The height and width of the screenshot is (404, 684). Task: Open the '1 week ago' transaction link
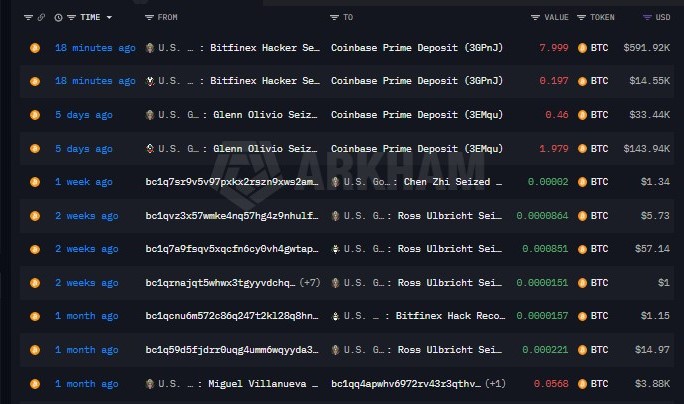[x=84, y=182]
